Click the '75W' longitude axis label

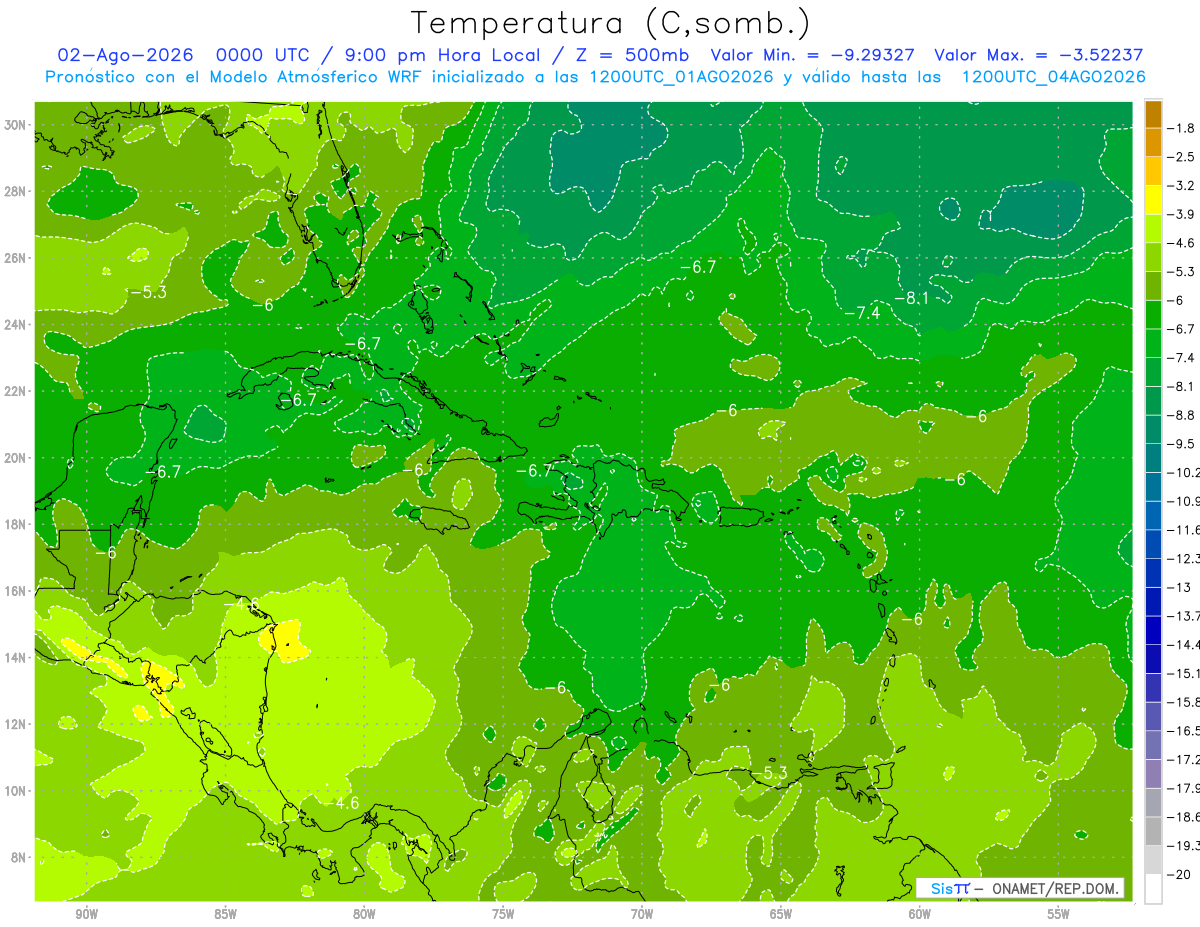pyautogui.click(x=503, y=913)
